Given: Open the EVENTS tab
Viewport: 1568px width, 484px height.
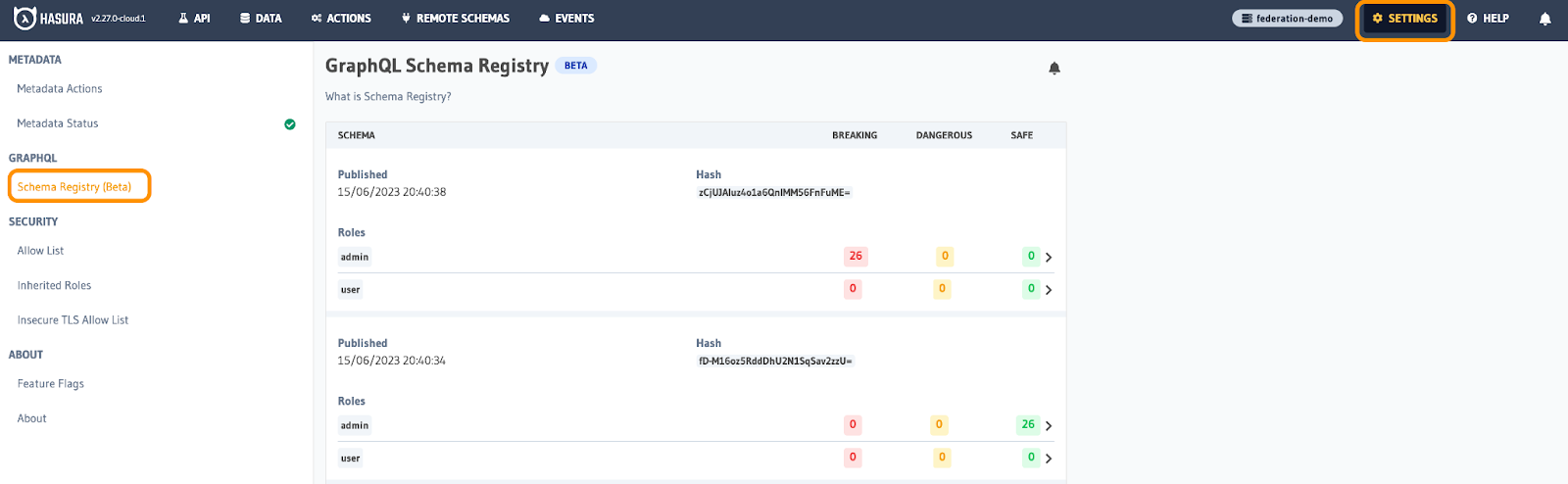Looking at the screenshot, I should point(566,19).
